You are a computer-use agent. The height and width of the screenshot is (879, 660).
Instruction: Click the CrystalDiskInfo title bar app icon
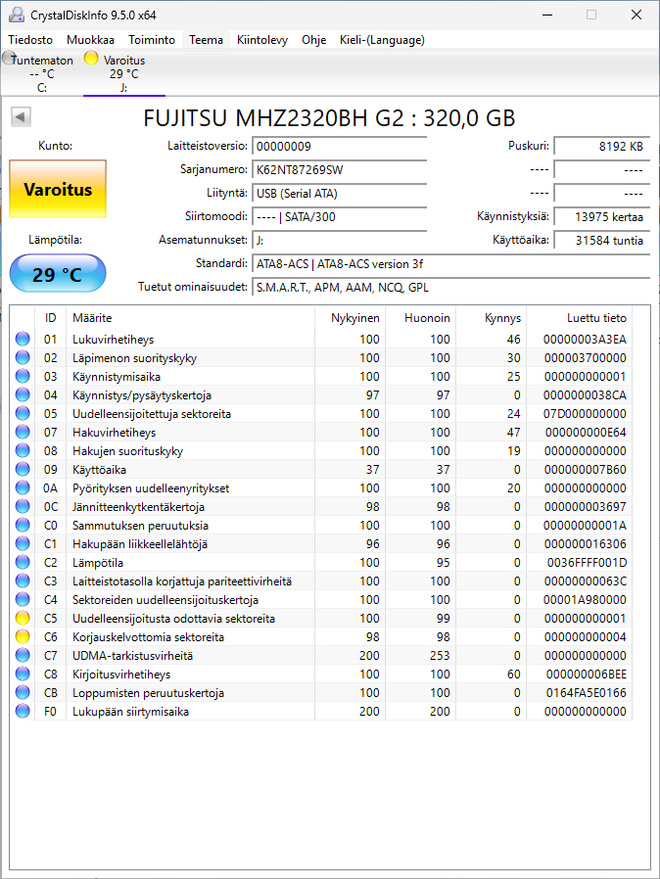click(x=17, y=15)
